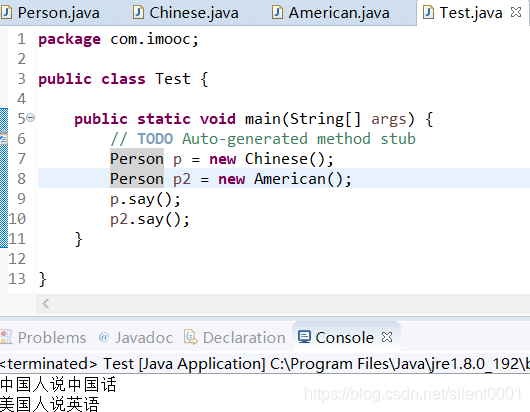Viewport: 530px width, 412px height.
Task: Click variable 'p2' declaration on line 8
Action: [182, 179]
